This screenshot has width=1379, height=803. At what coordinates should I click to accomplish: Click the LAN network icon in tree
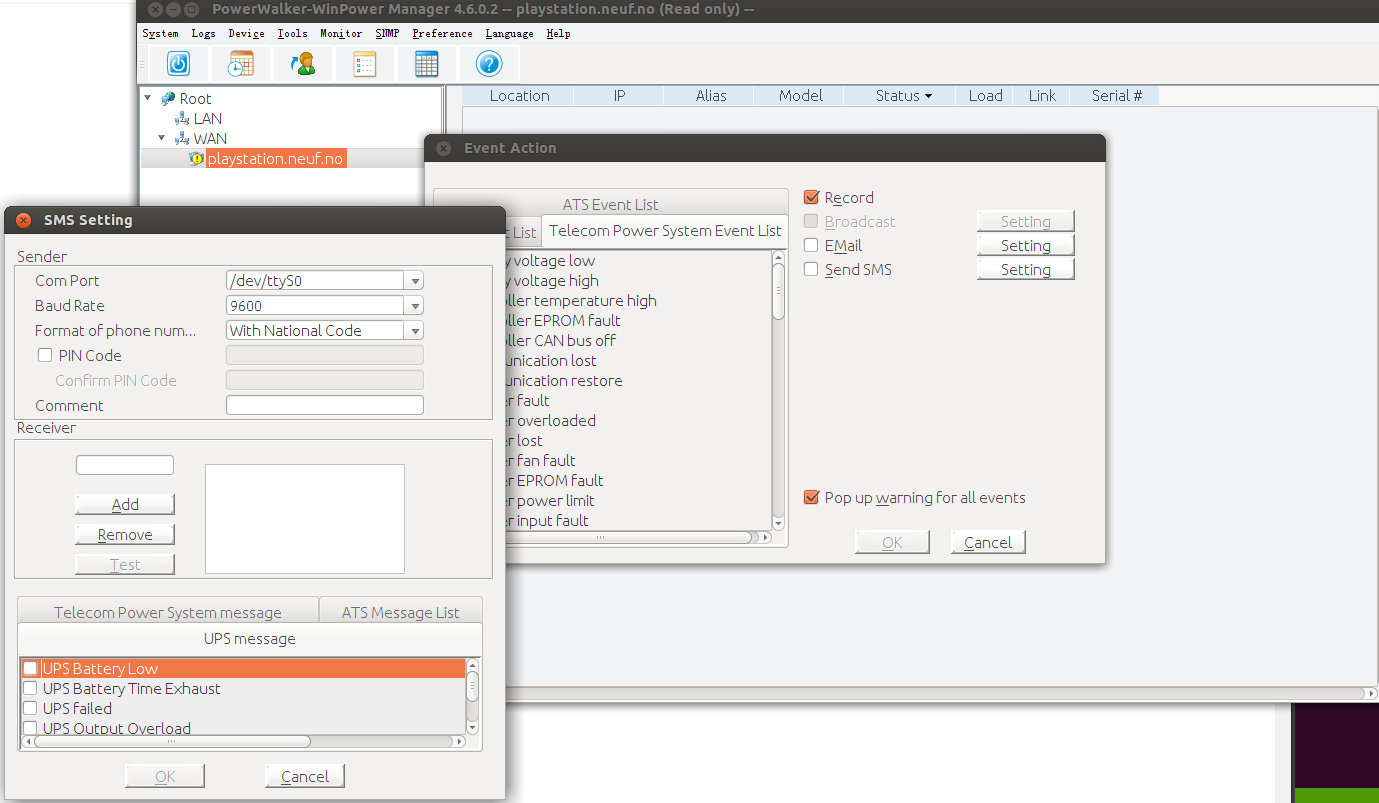tap(182, 119)
